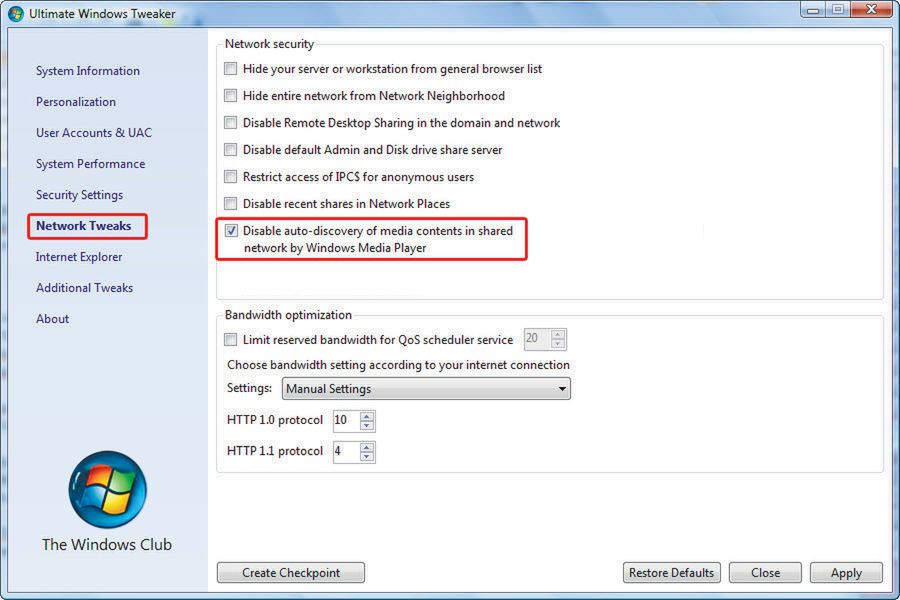Toggle Disable Remote Desktop Sharing checkbox

pos(230,123)
